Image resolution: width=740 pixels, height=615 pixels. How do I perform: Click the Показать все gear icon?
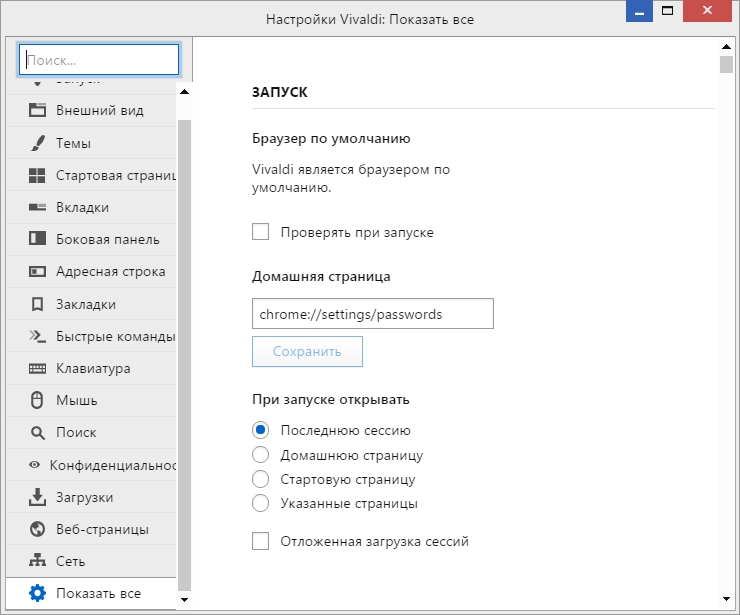pyautogui.click(x=37, y=593)
